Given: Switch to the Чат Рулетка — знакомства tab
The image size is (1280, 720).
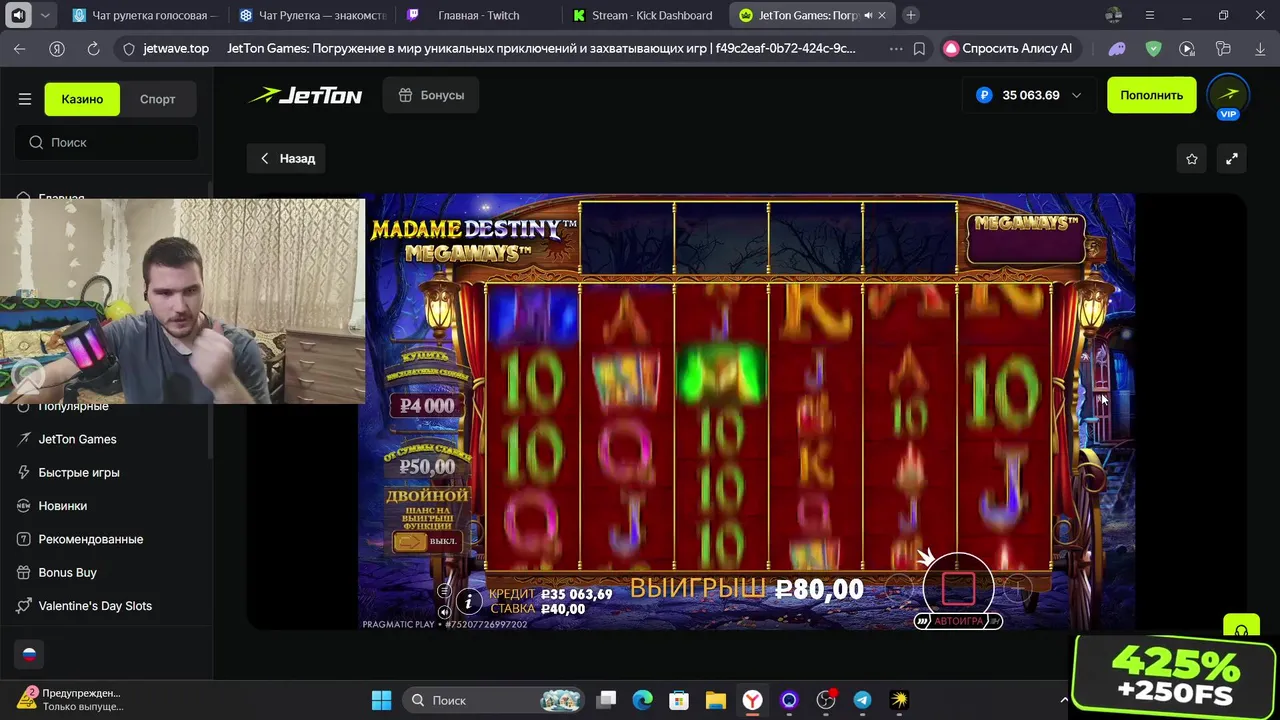Looking at the screenshot, I should pos(312,15).
